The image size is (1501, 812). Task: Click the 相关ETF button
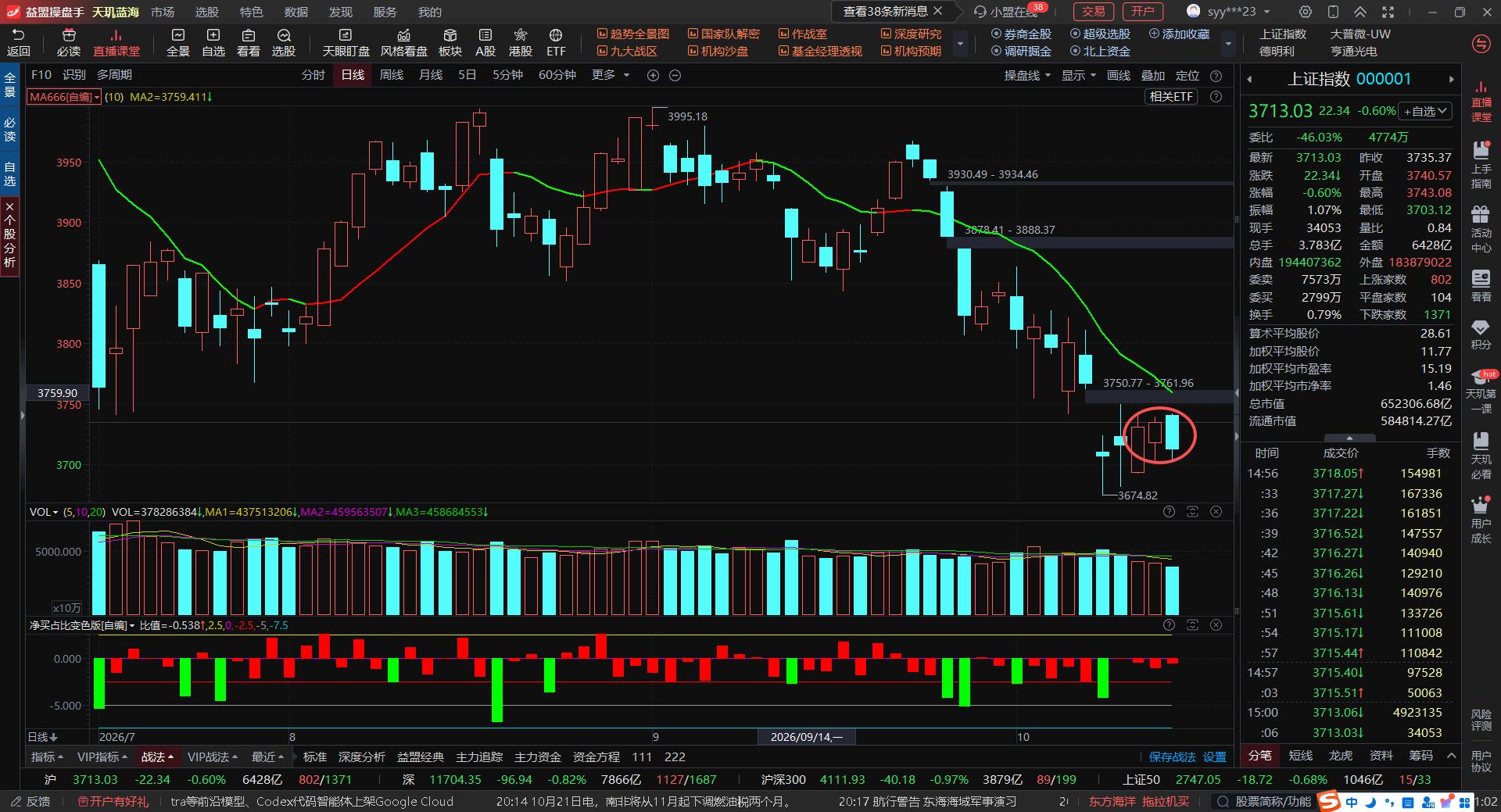pos(1171,97)
